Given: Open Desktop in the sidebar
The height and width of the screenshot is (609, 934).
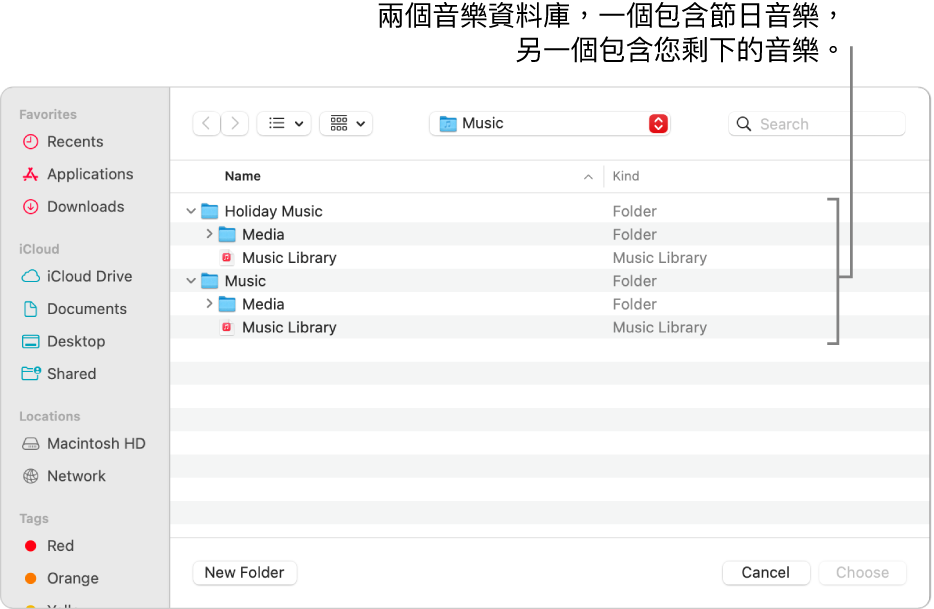Looking at the screenshot, I should point(63,341).
